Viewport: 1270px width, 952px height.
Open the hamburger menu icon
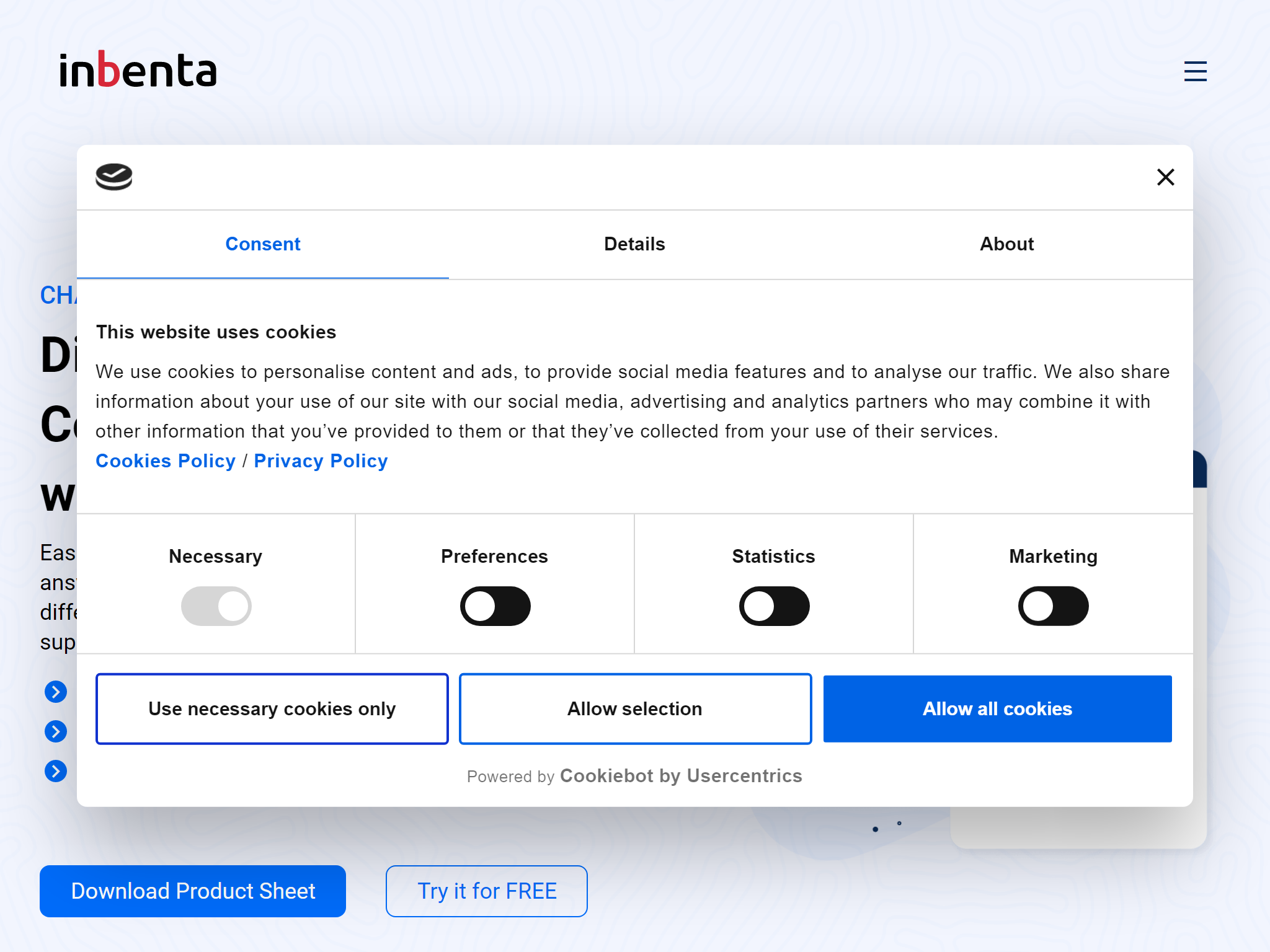pyautogui.click(x=1195, y=71)
